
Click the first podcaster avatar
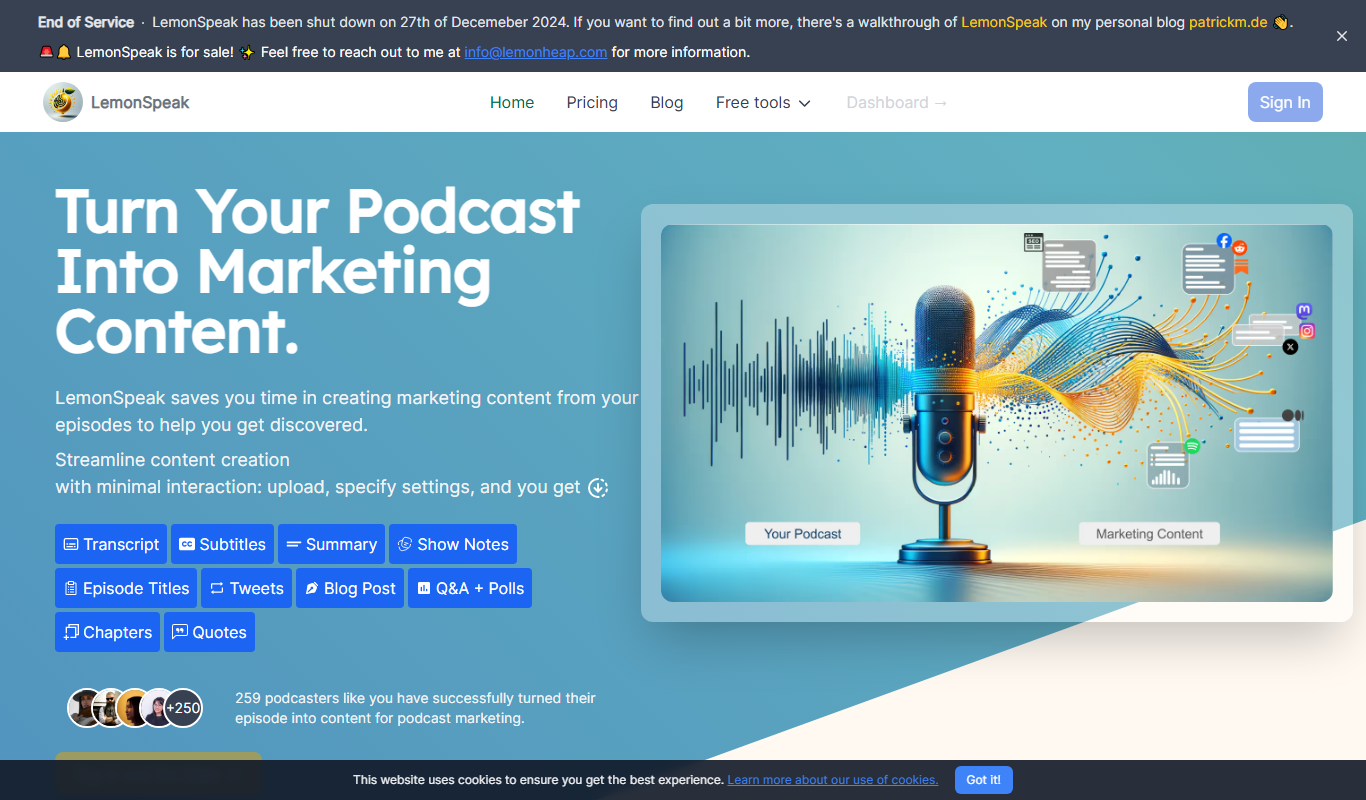[x=86, y=708]
